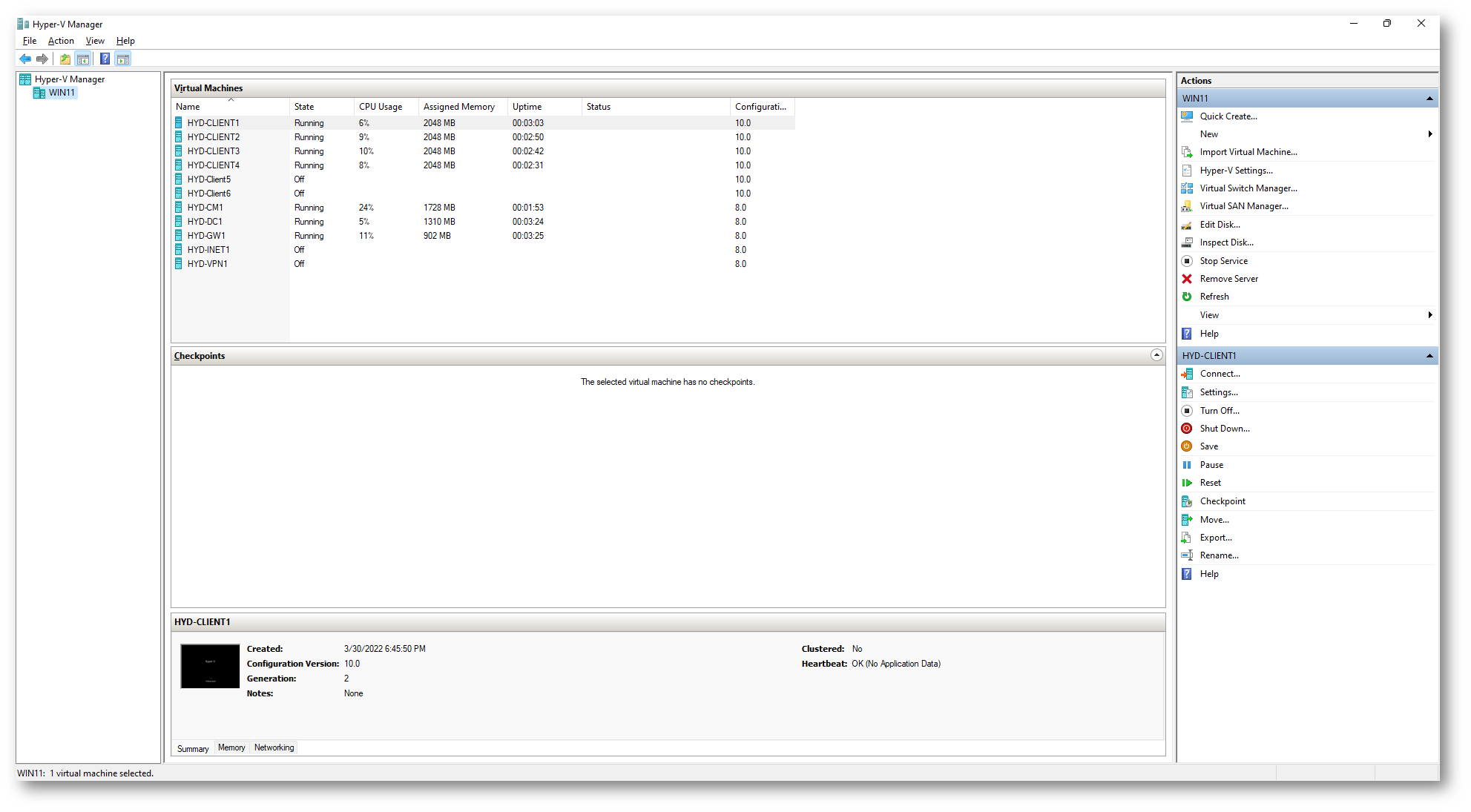Click Help under the WIN11 section
1471x812 pixels.
coord(1209,334)
